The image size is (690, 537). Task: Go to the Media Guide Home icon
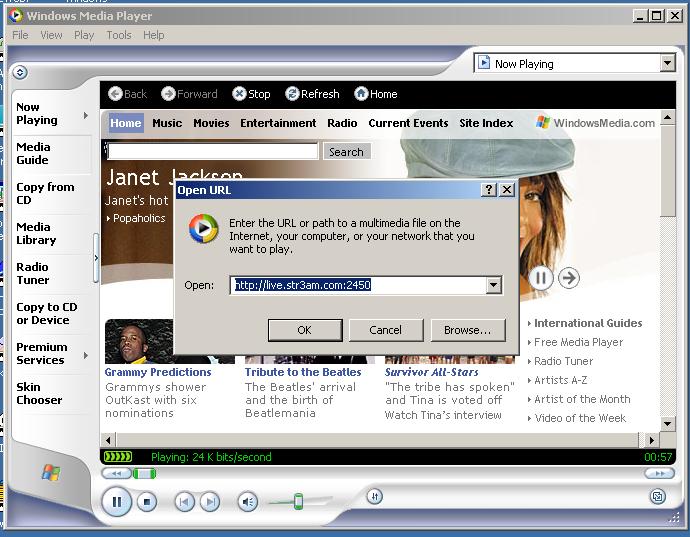point(361,94)
